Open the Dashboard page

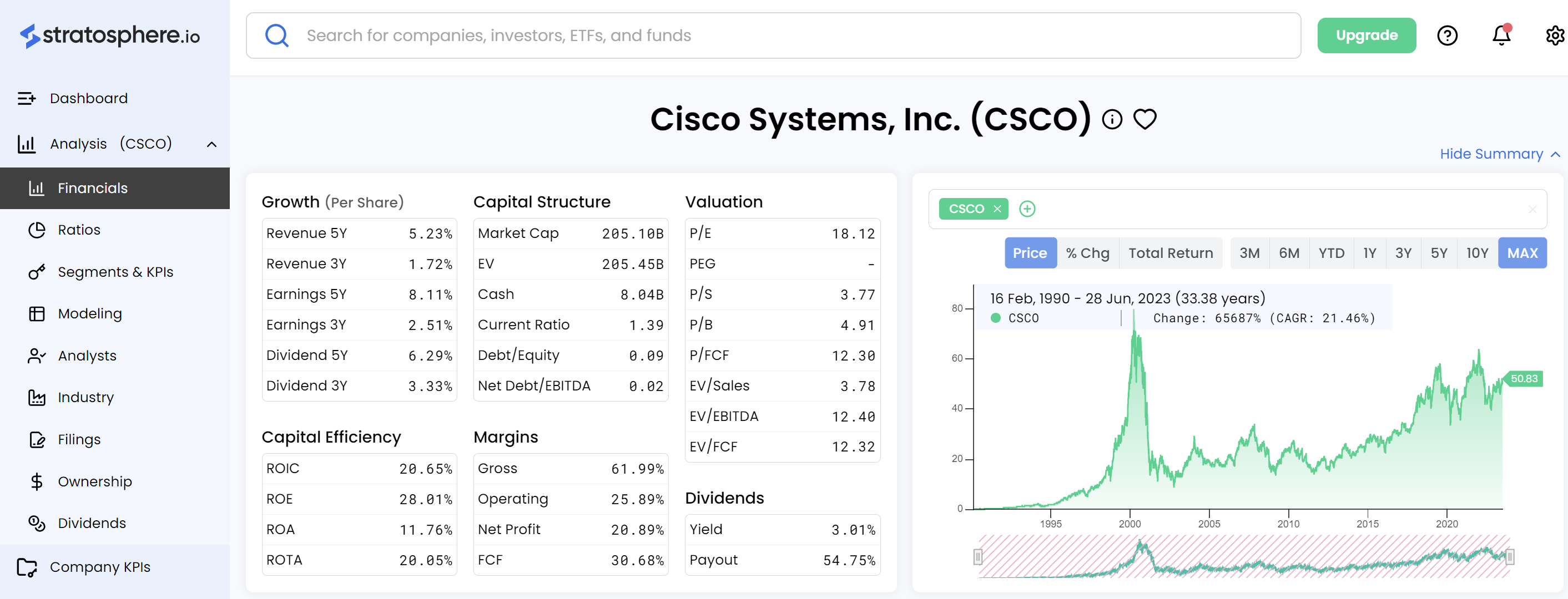coord(88,98)
